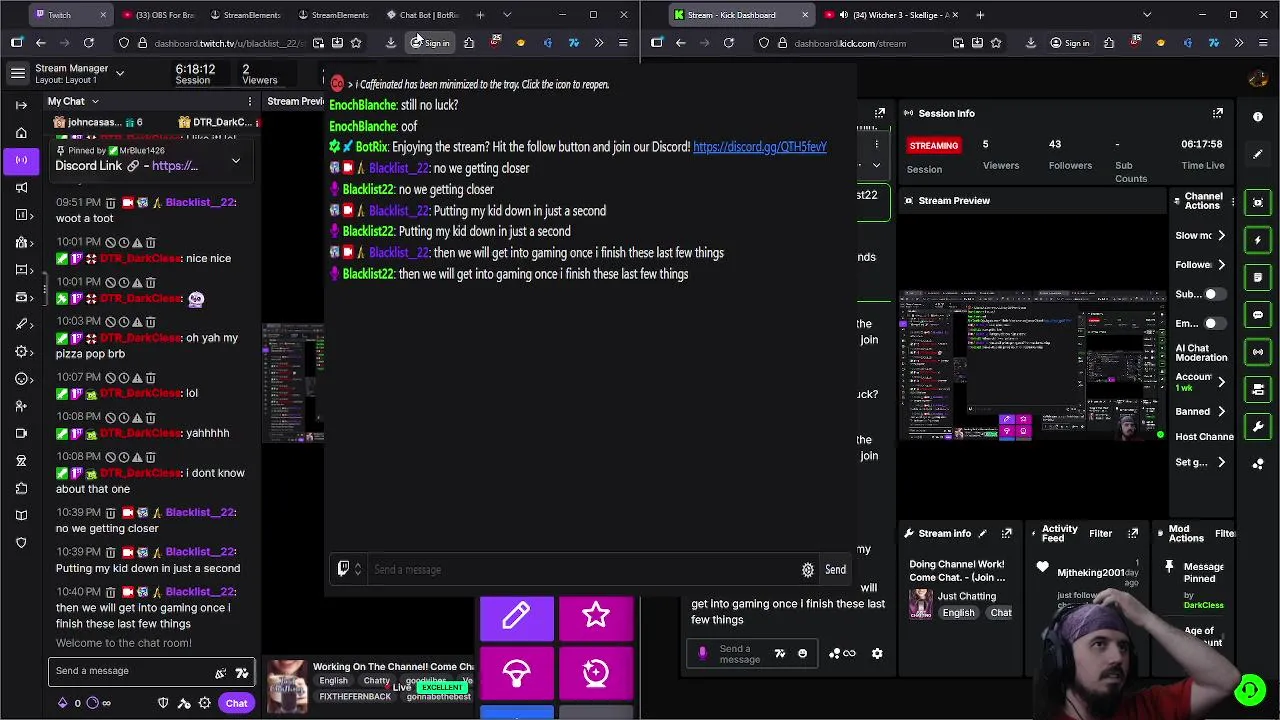
Task: Click the Kick info circle sidebar icon
Action: coord(1258,117)
